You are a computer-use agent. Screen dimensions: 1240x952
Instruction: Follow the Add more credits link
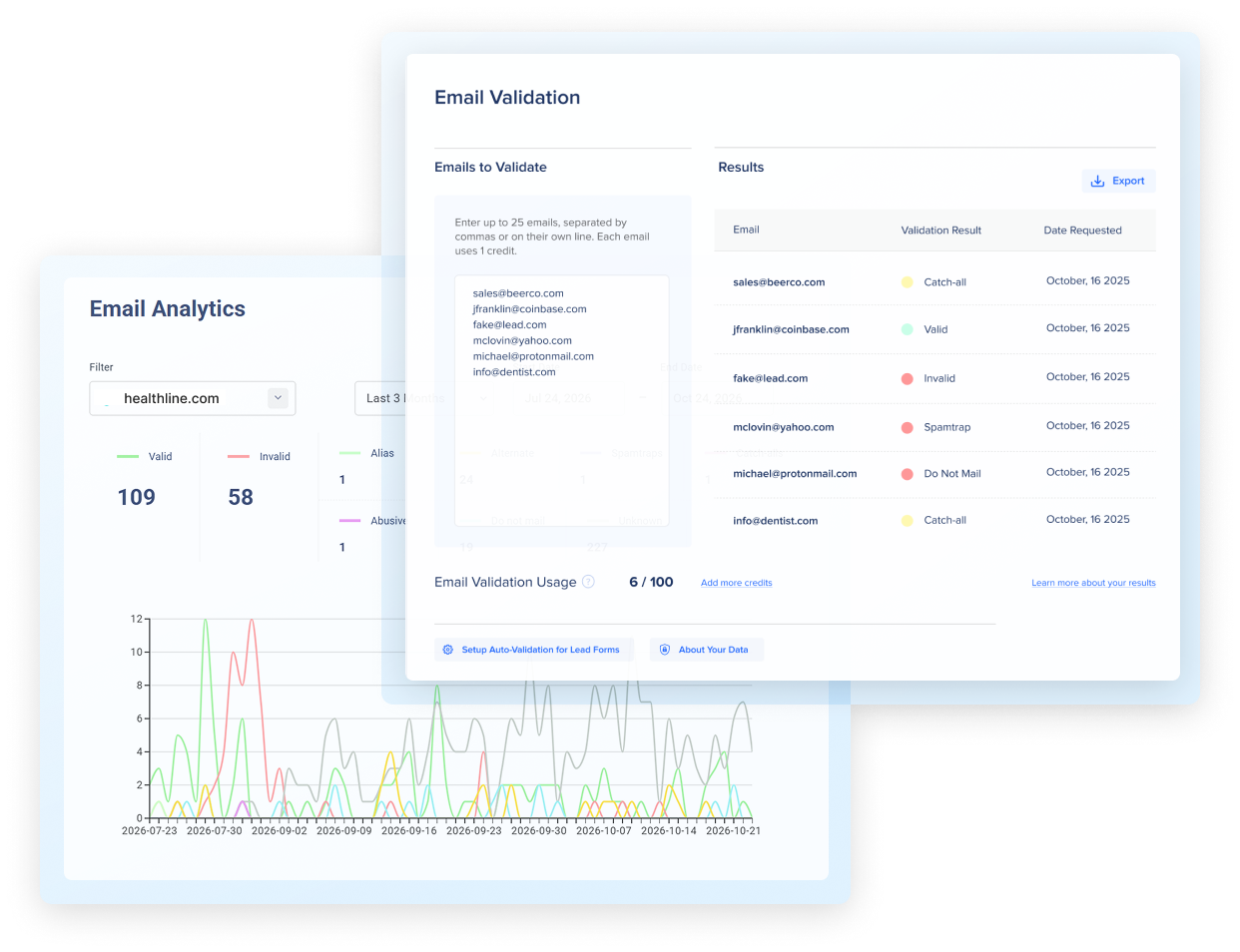[736, 583]
